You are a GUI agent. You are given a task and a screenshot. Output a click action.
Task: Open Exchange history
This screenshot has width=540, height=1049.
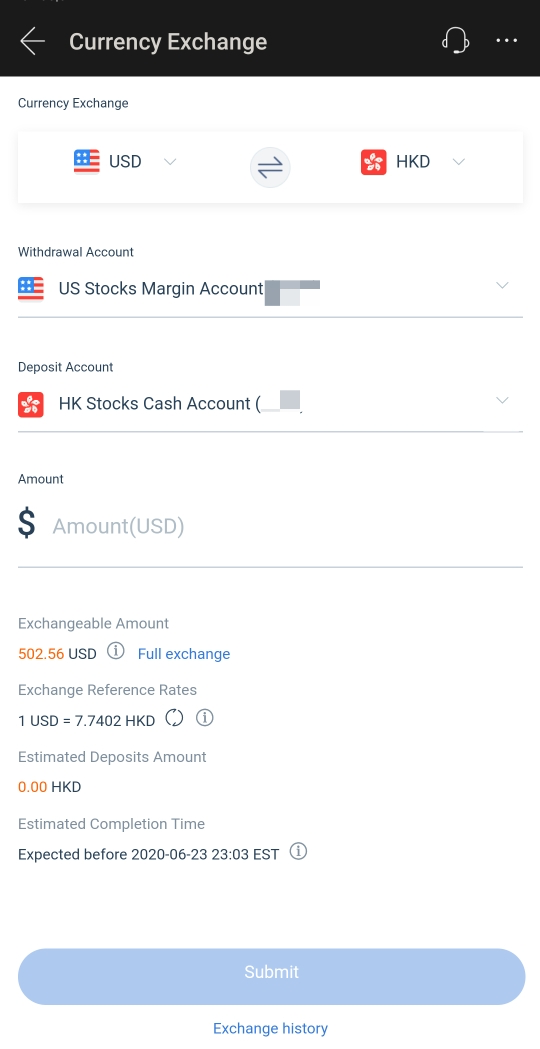[x=270, y=1028]
